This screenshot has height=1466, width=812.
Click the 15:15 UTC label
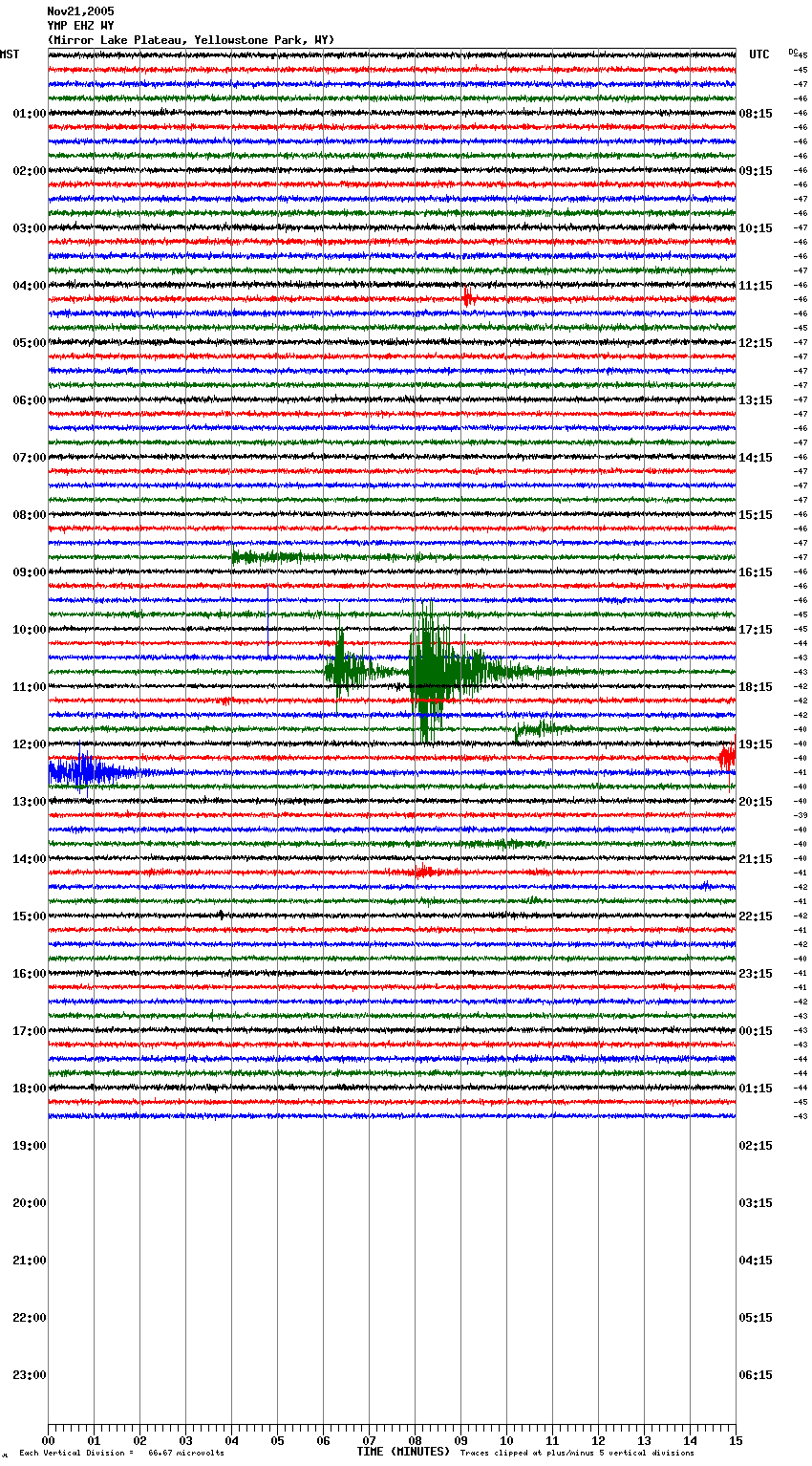pos(756,515)
